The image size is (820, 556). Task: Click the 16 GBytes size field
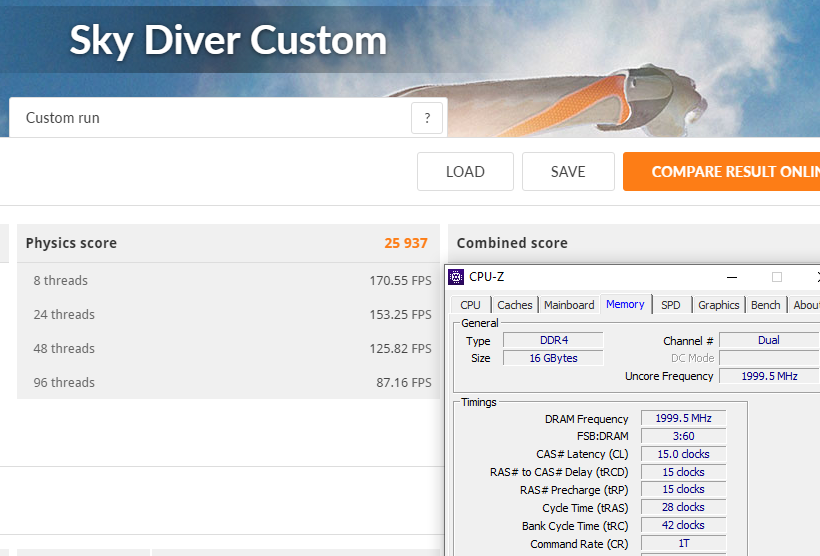pos(553,358)
